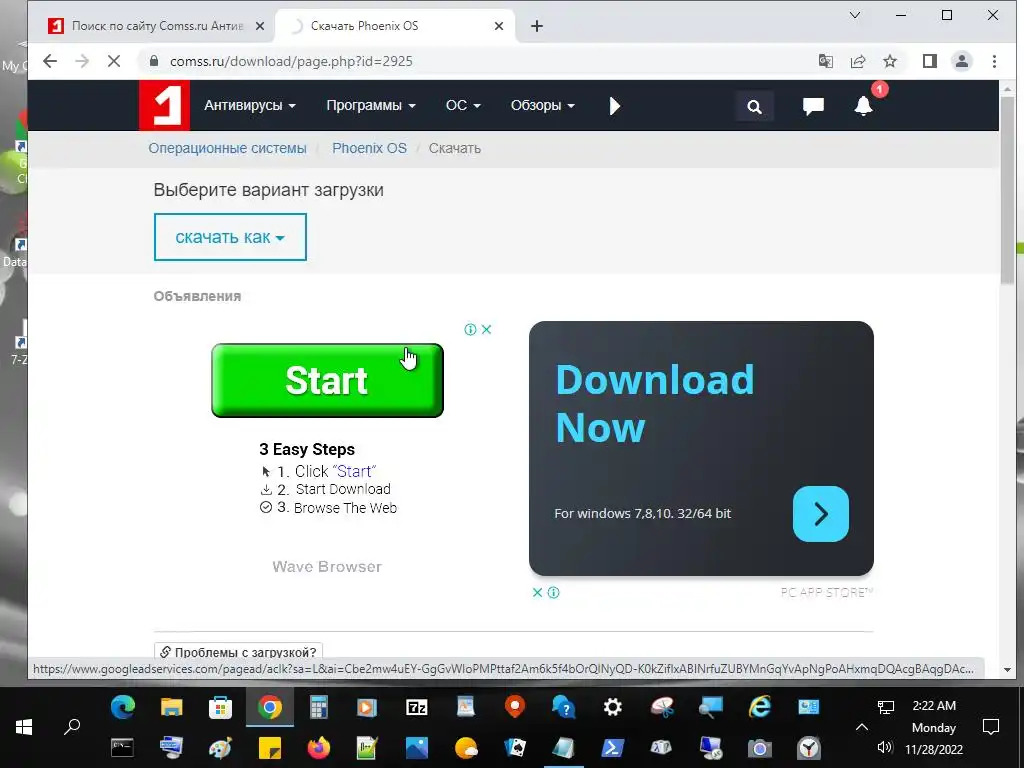
Task: Open the Chrome profile avatar
Action: (x=961, y=61)
